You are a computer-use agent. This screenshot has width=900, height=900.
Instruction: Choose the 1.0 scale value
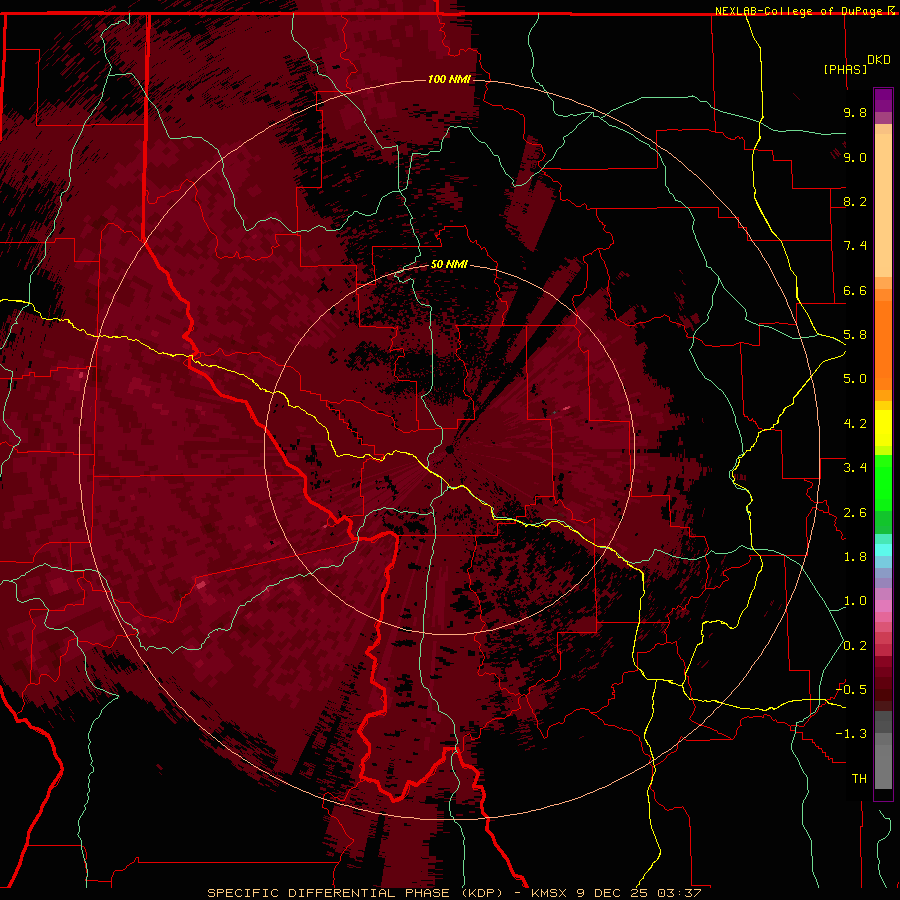click(x=855, y=601)
